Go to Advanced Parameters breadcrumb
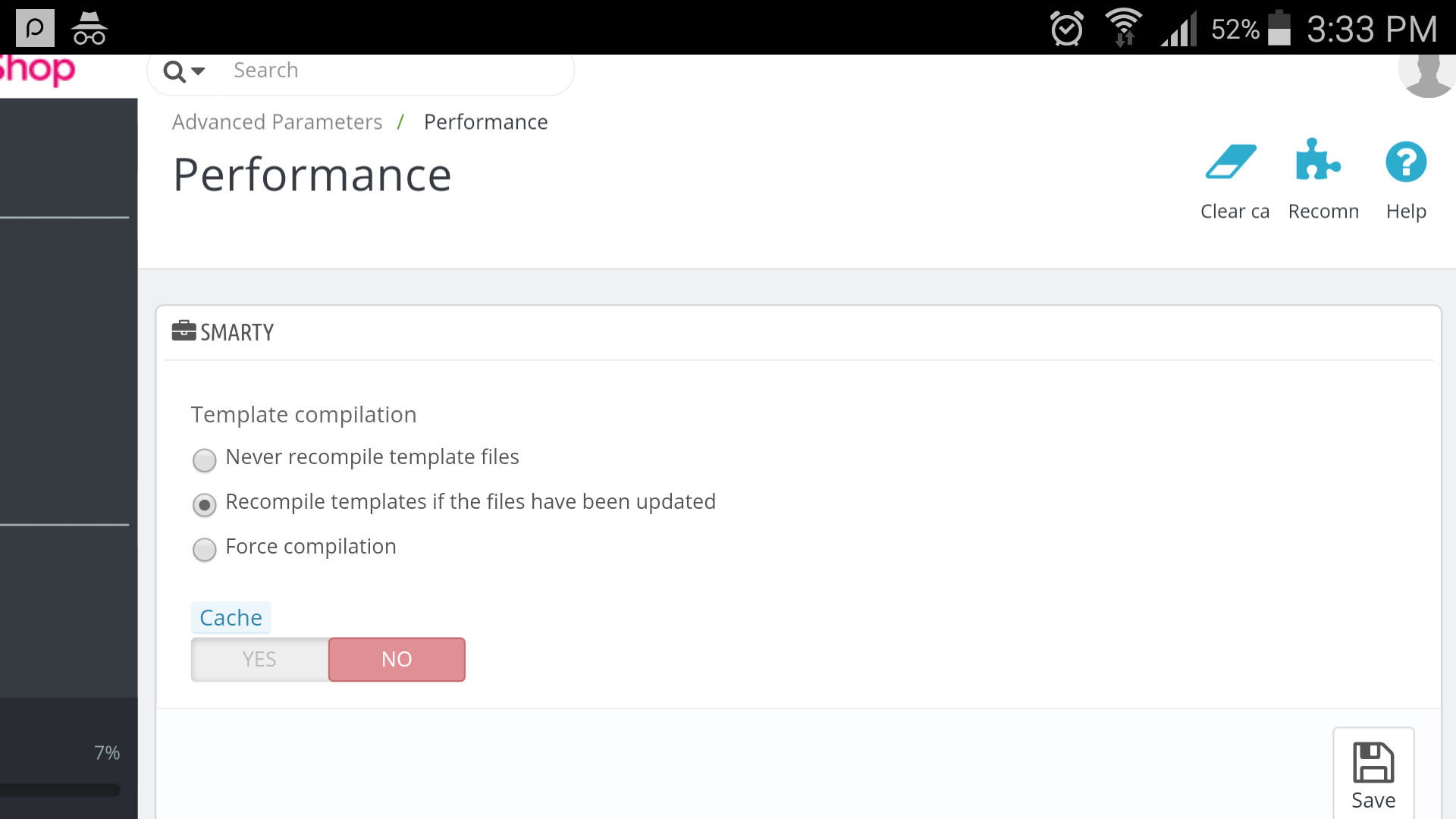1456x819 pixels. coord(277,122)
